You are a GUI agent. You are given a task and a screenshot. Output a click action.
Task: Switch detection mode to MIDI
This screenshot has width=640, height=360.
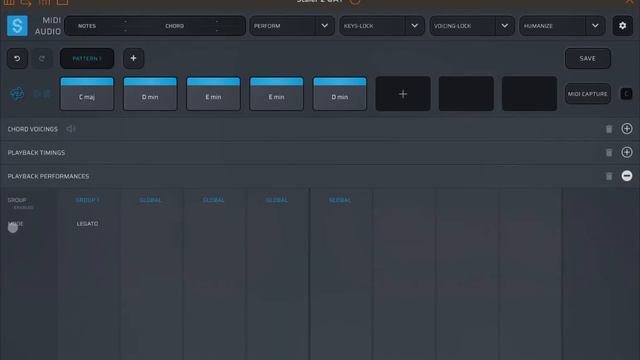51,20
